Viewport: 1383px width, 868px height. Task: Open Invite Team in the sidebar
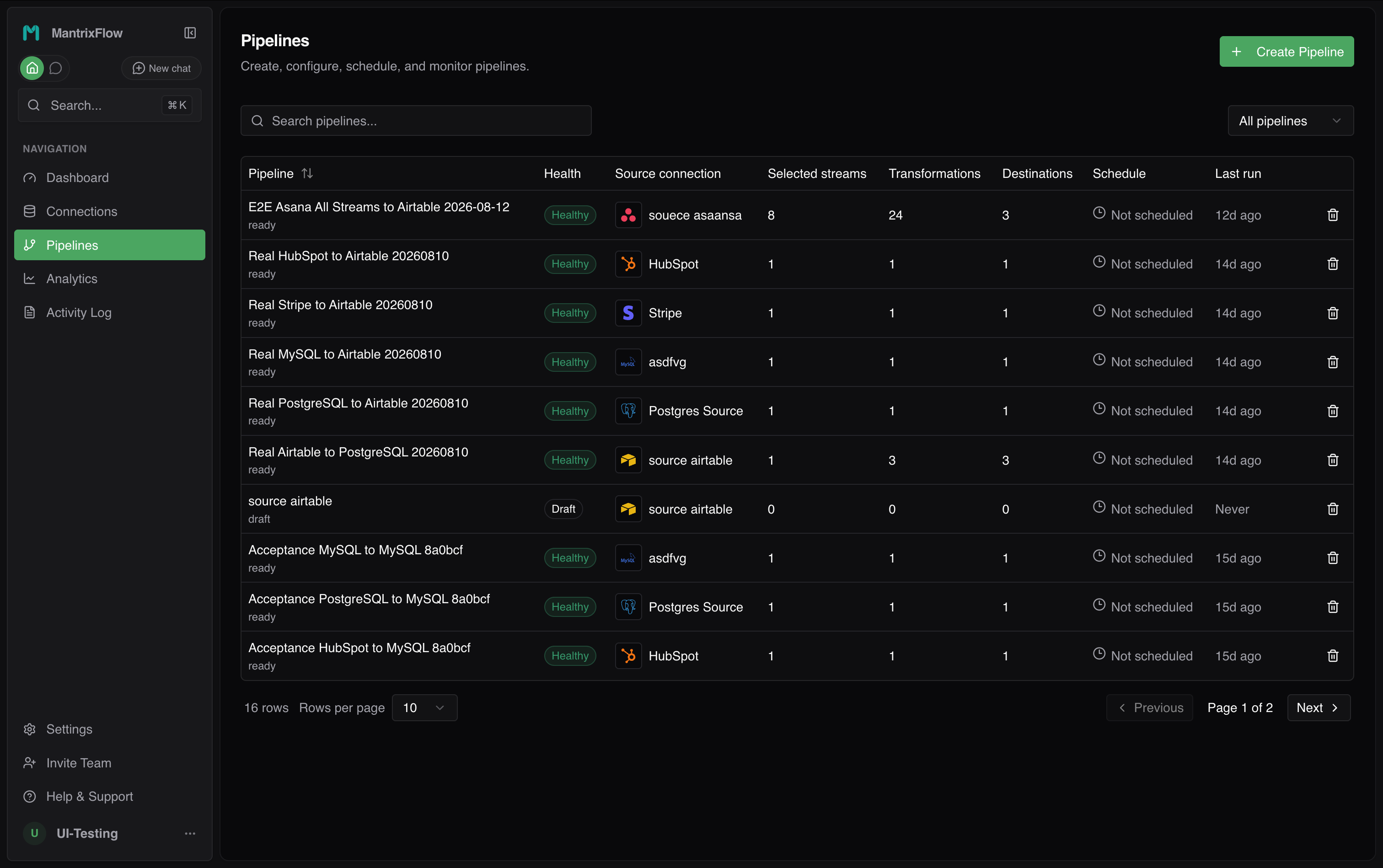pos(110,763)
